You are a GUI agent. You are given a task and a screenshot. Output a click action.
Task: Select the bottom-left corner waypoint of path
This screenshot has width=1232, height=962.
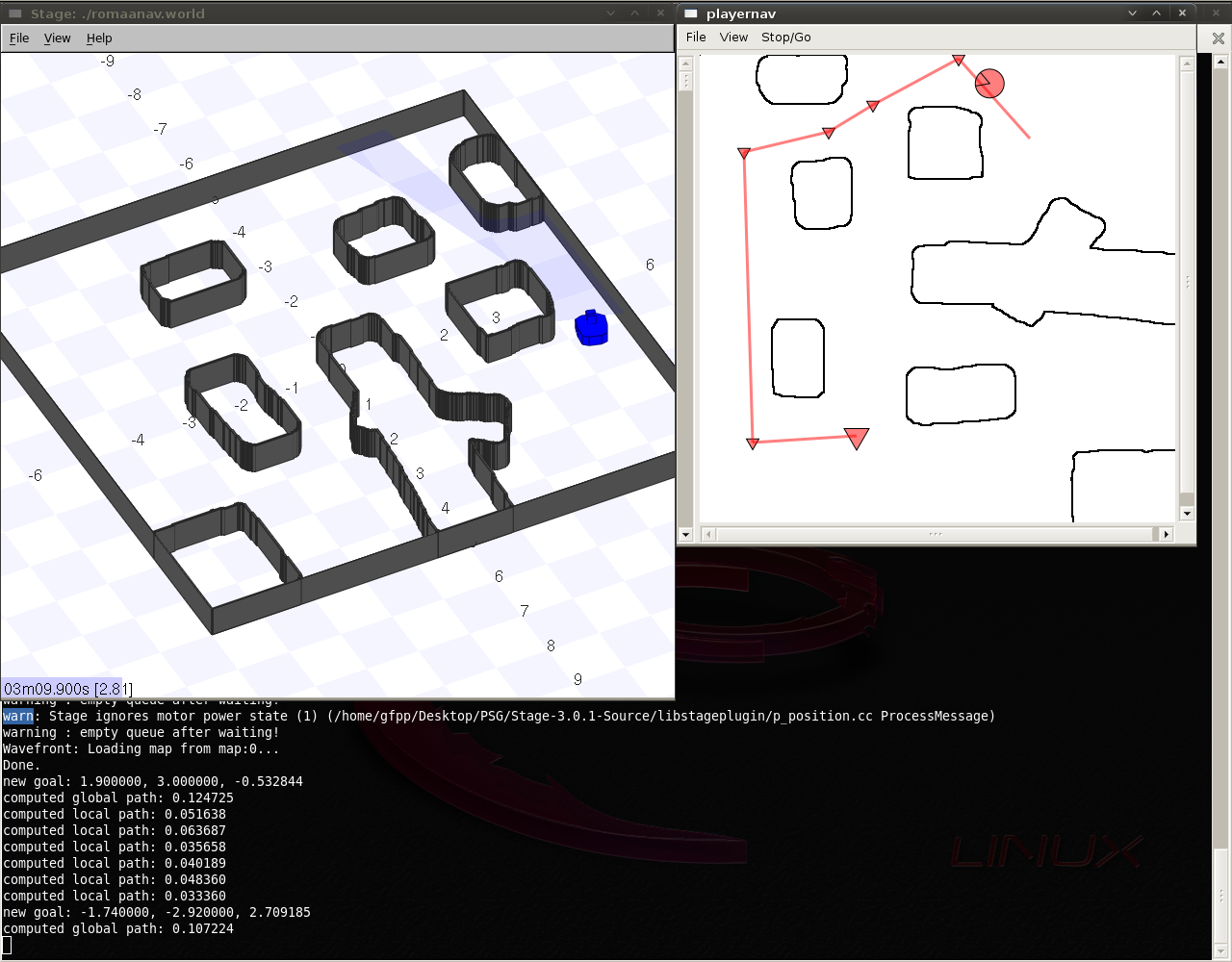(753, 443)
